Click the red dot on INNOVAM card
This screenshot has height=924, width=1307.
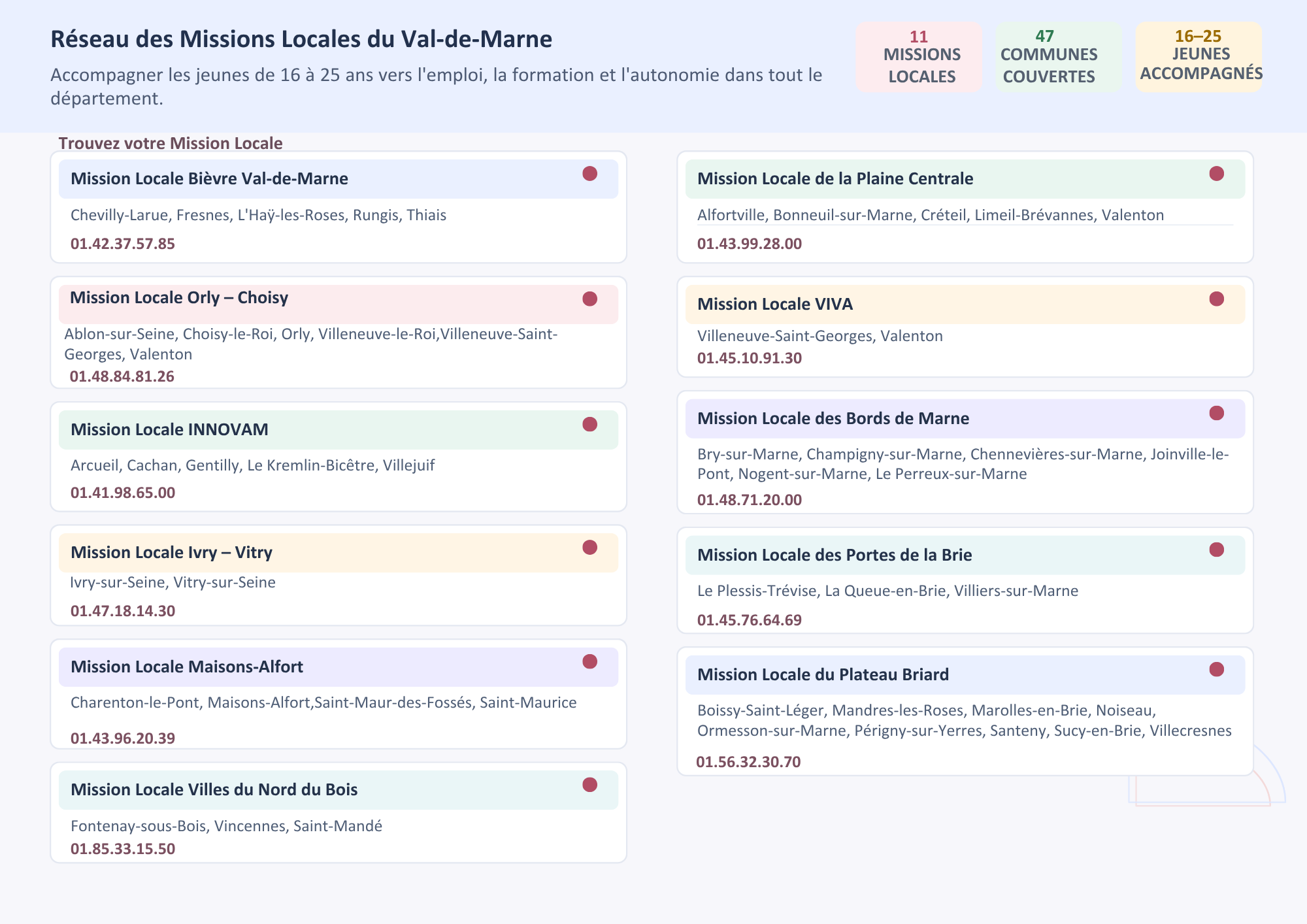pyautogui.click(x=589, y=424)
